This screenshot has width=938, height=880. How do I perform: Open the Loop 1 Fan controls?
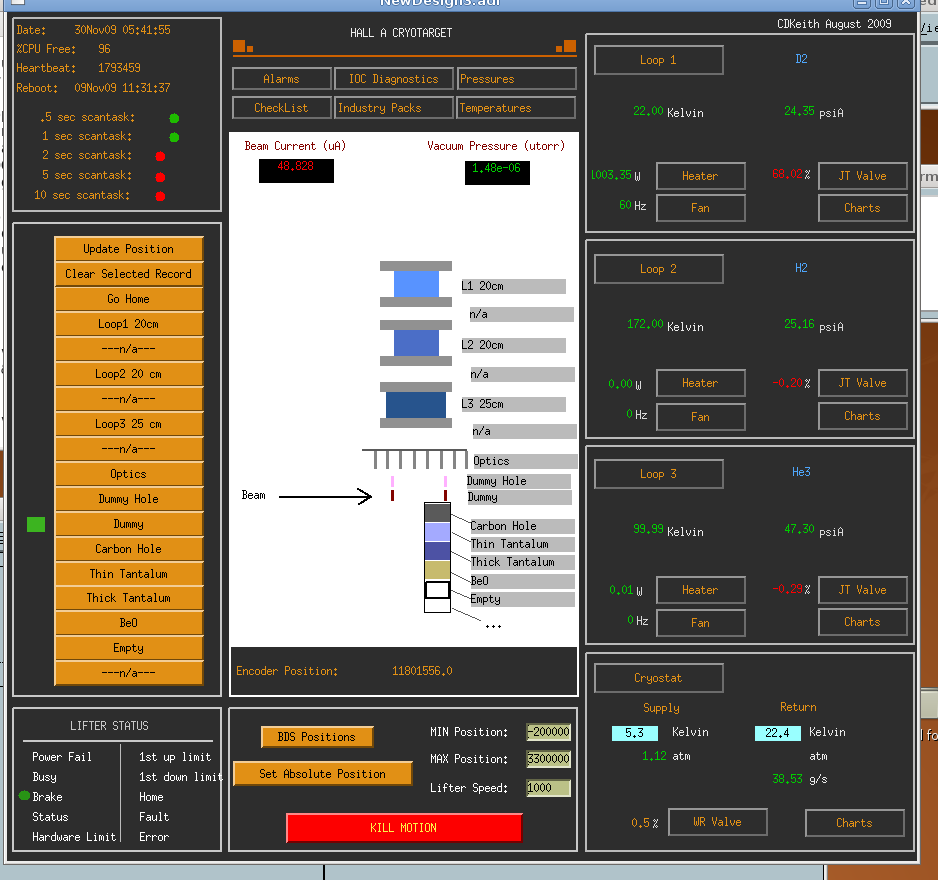(x=701, y=208)
